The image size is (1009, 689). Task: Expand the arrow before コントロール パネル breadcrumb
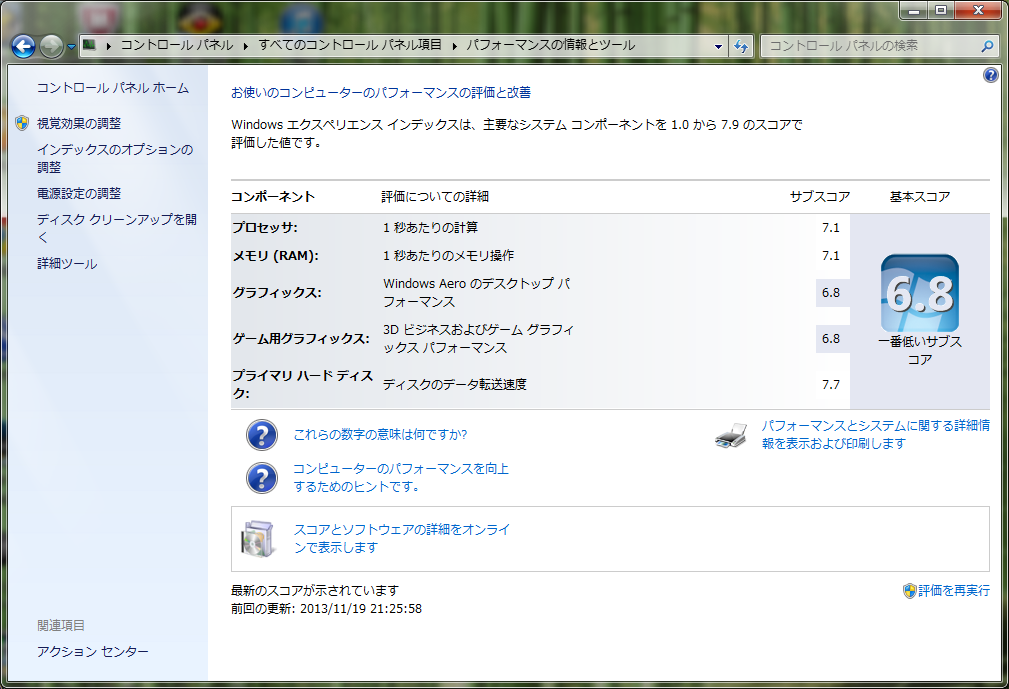(x=108, y=46)
